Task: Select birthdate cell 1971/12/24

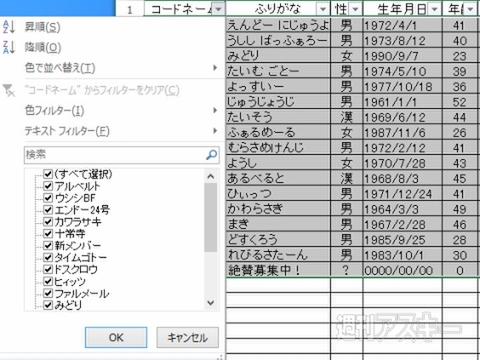Action: tap(402, 194)
